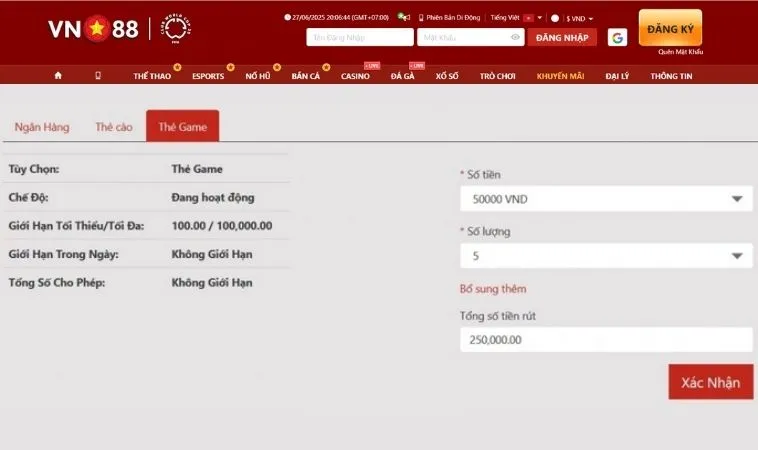Expand the Số lượng quantity dropdown
The image size is (758, 450).
(x=606, y=256)
